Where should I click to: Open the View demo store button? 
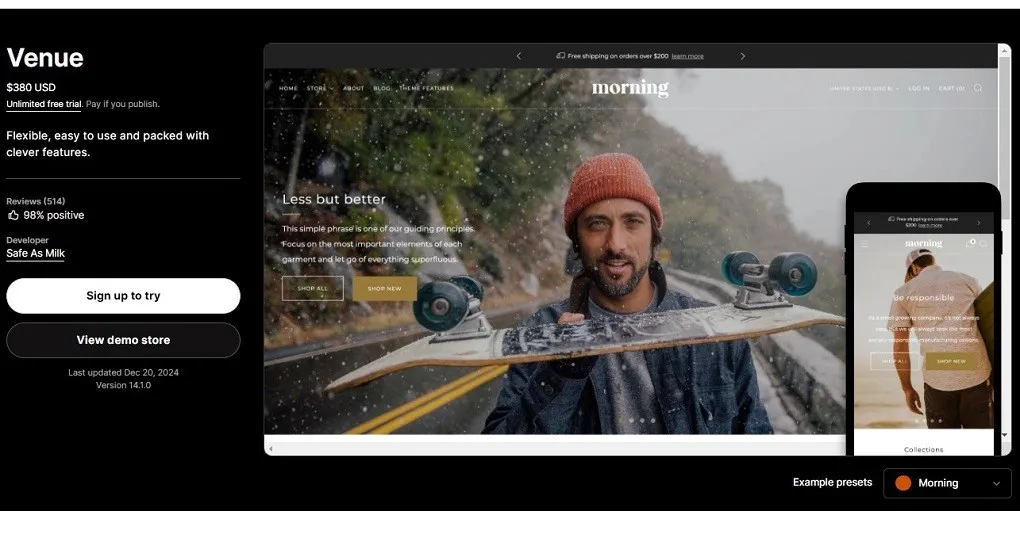(x=123, y=340)
